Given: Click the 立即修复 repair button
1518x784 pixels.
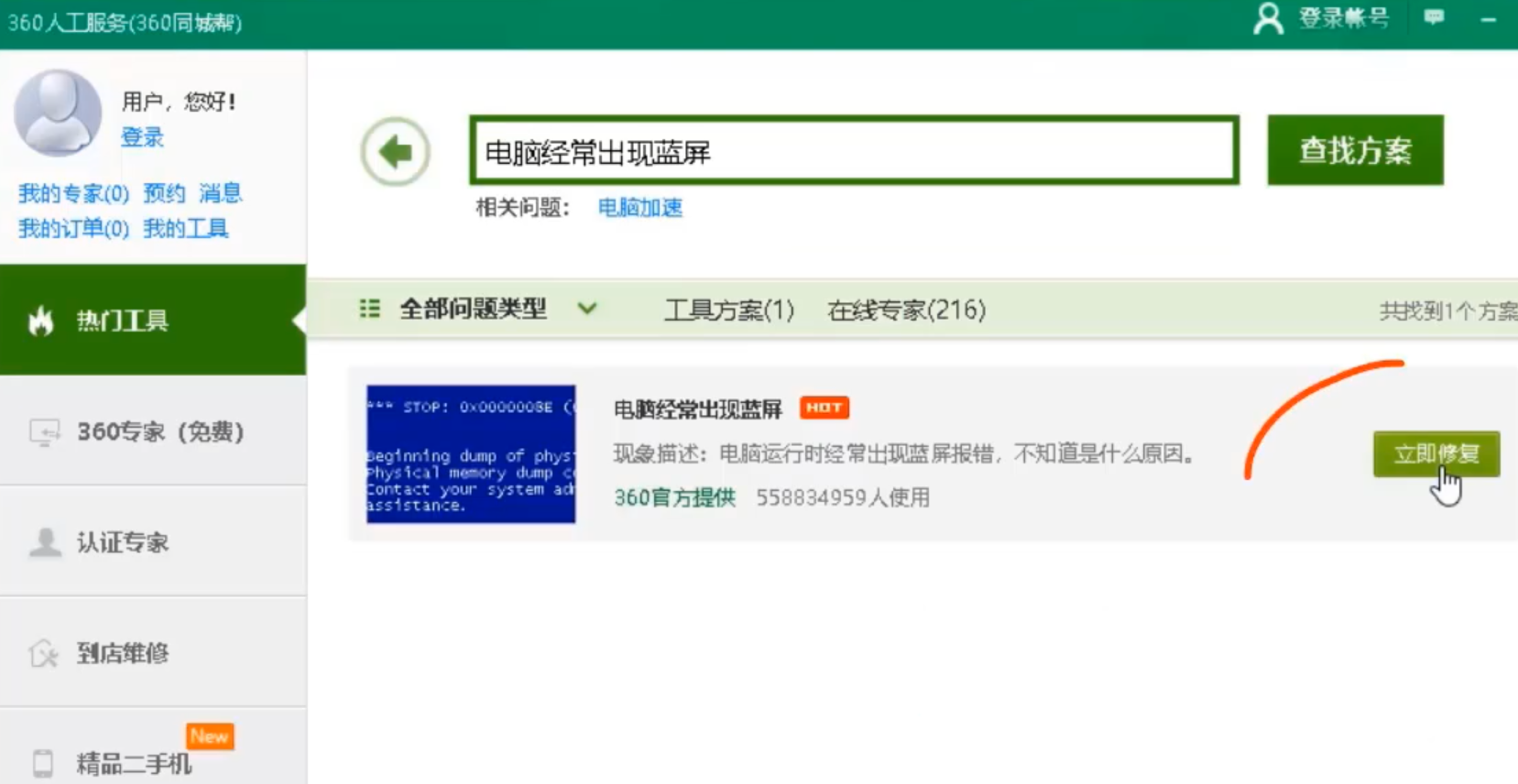Looking at the screenshot, I should pos(1436,454).
